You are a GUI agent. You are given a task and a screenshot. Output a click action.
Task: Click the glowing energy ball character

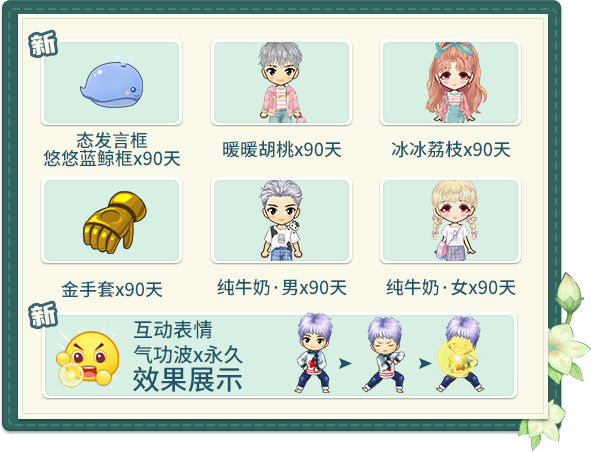460,354
